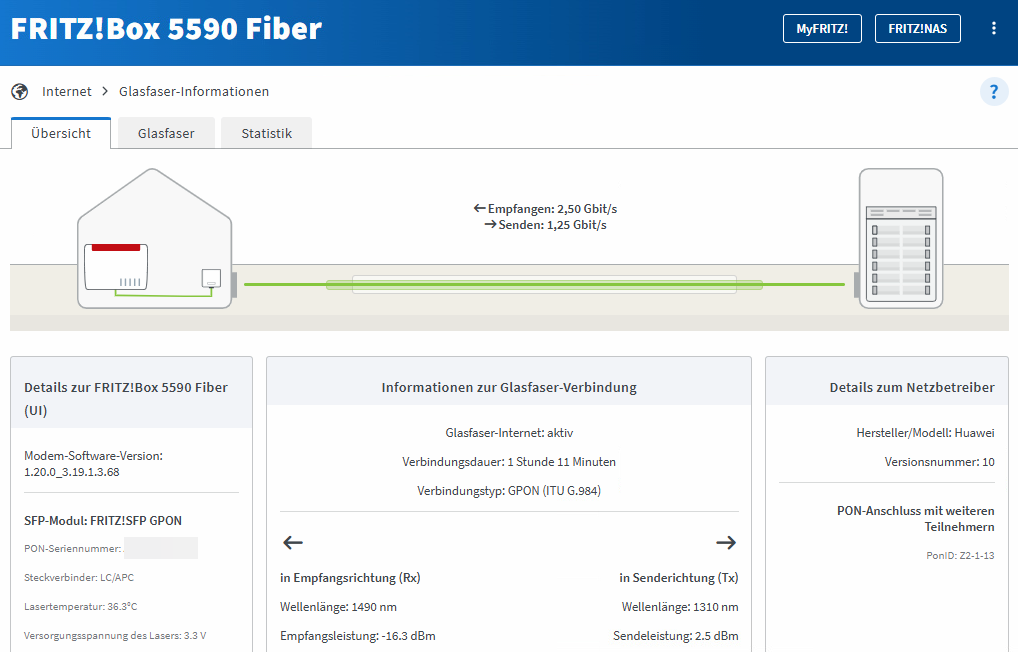The width and height of the screenshot is (1018, 652).
Task: Click the Empfangen 2,50 Gbit/s text
Action: [545, 208]
